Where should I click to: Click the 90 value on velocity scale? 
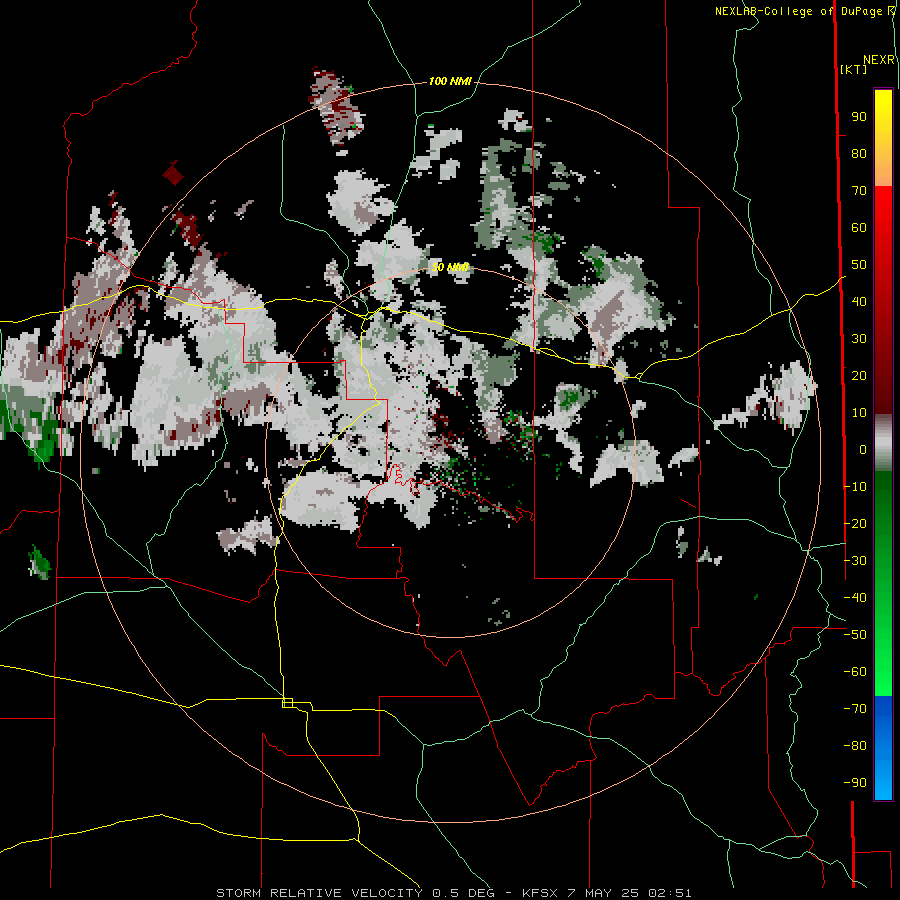(859, 117)
